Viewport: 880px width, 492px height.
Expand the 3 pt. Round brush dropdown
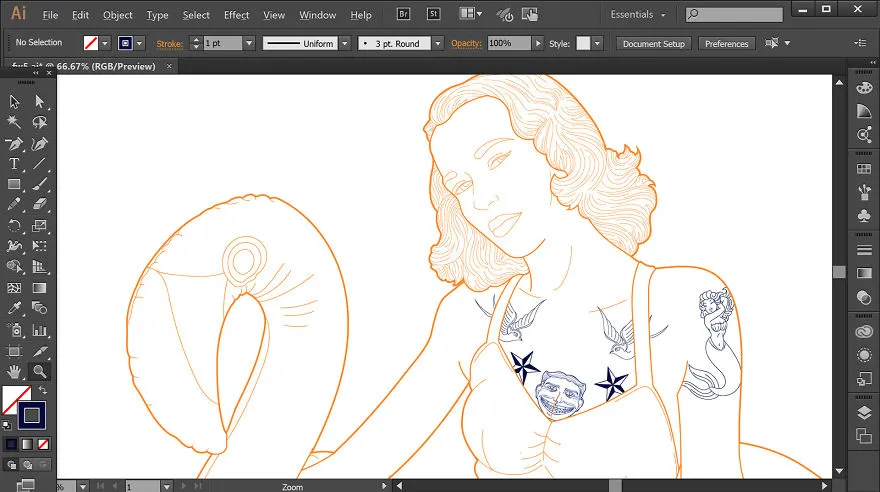pyautogui.click(x=438, y=43)
